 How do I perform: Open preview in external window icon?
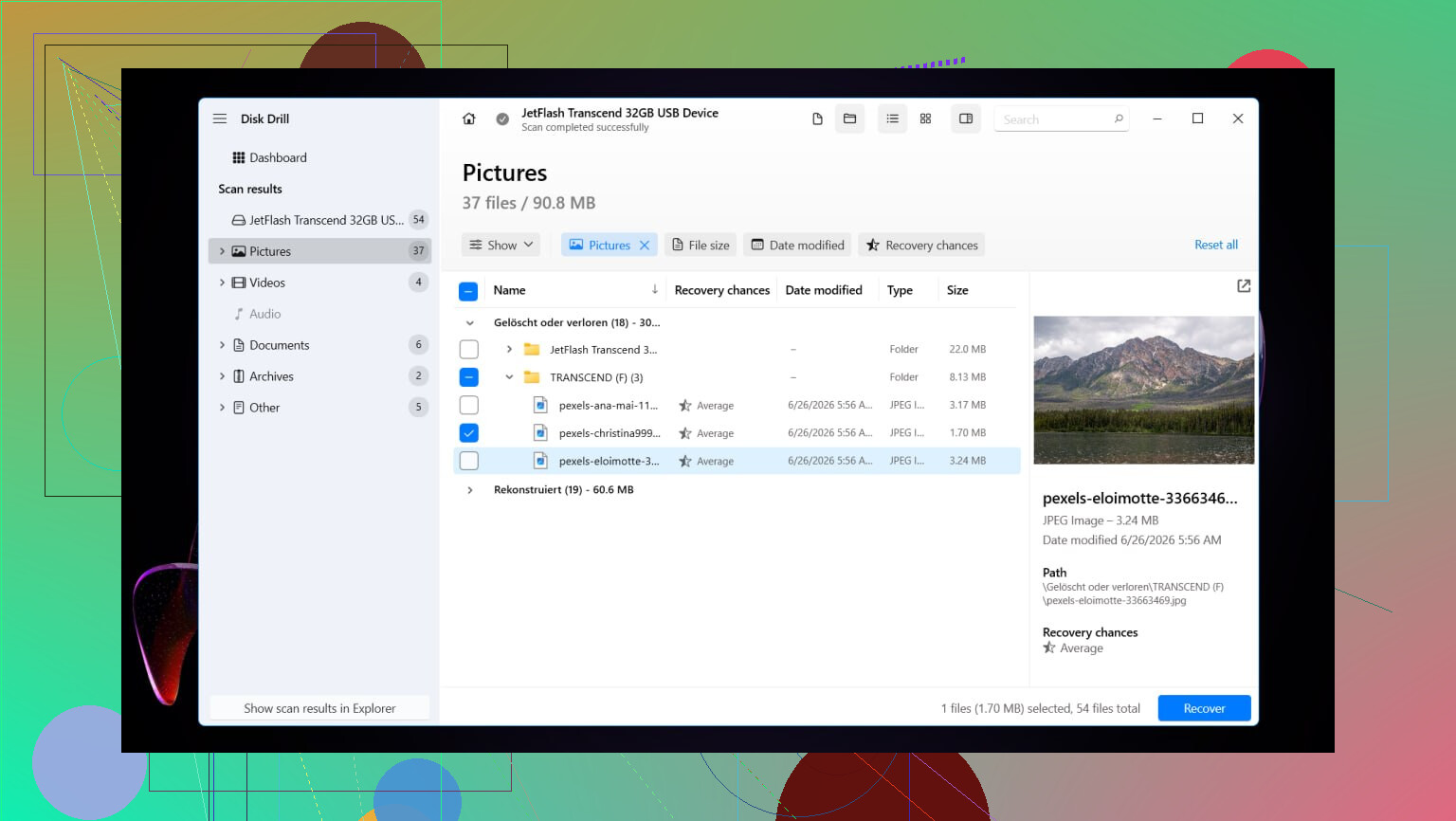coord(1244,285)
